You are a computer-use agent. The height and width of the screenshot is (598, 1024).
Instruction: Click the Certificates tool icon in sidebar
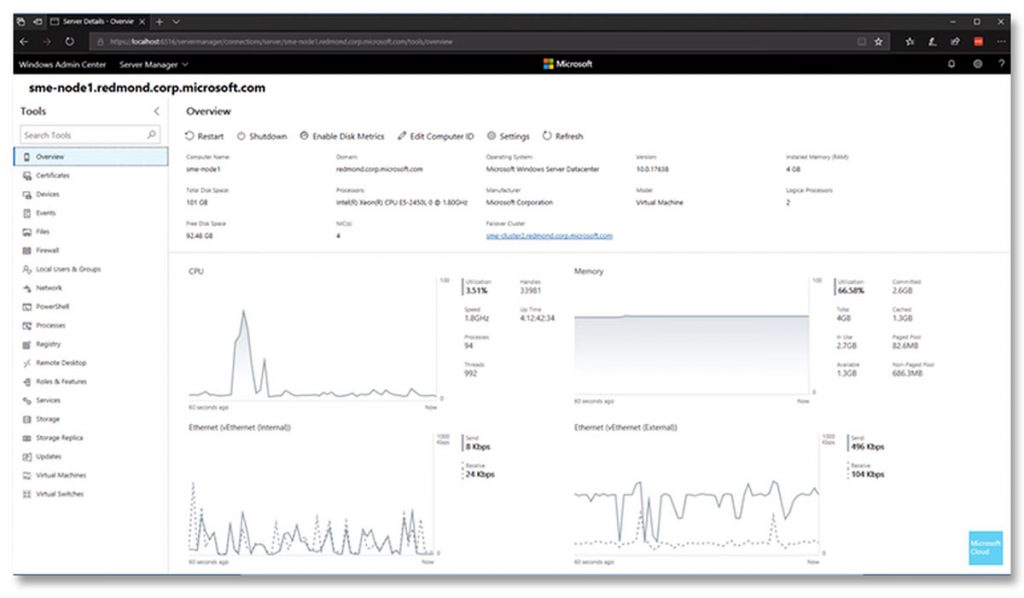[x=27, y=176]
